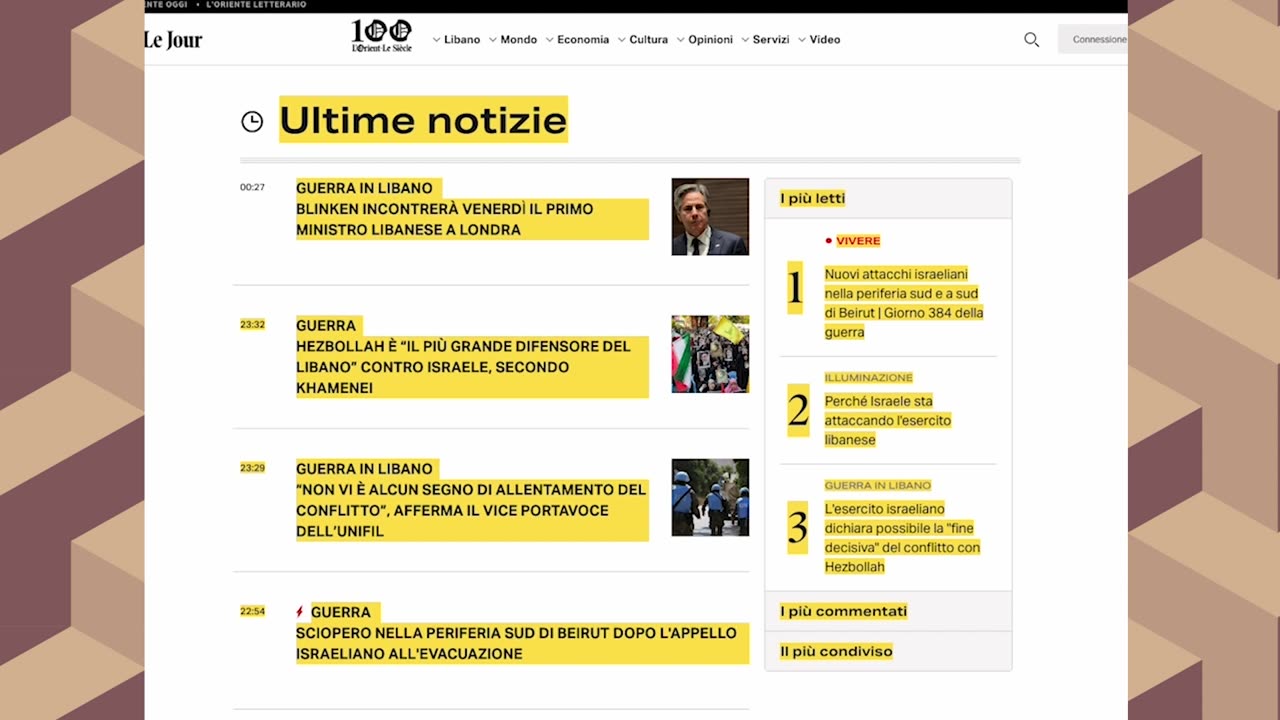
Task: Click the flags crowd photo thumbnail
Action: point(710,354)
